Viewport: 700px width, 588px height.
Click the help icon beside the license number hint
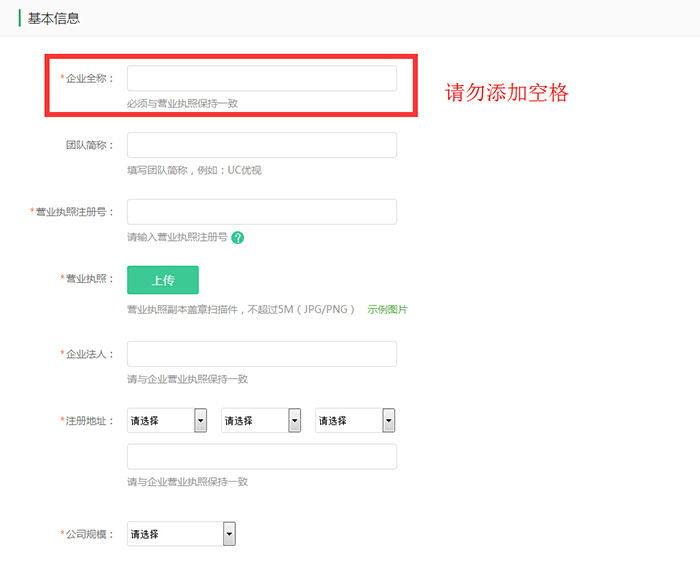238,238
